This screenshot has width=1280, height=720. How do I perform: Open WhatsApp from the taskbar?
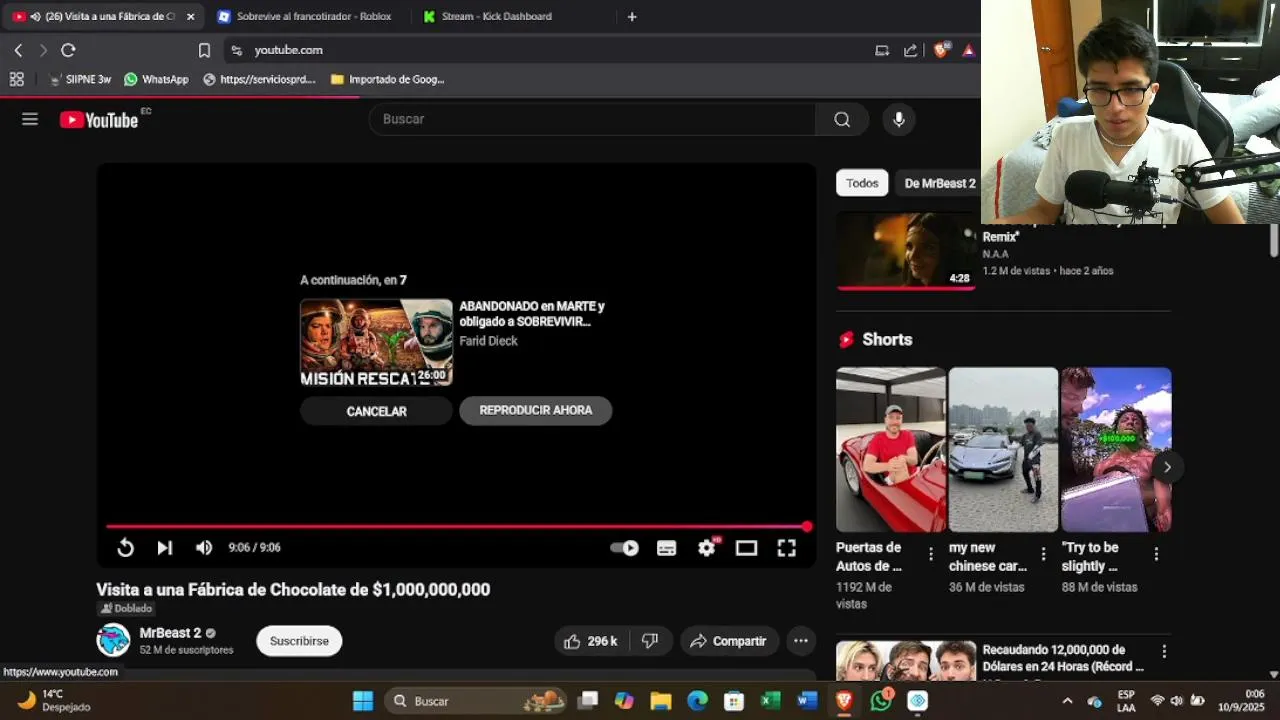(x=880, y=701)
